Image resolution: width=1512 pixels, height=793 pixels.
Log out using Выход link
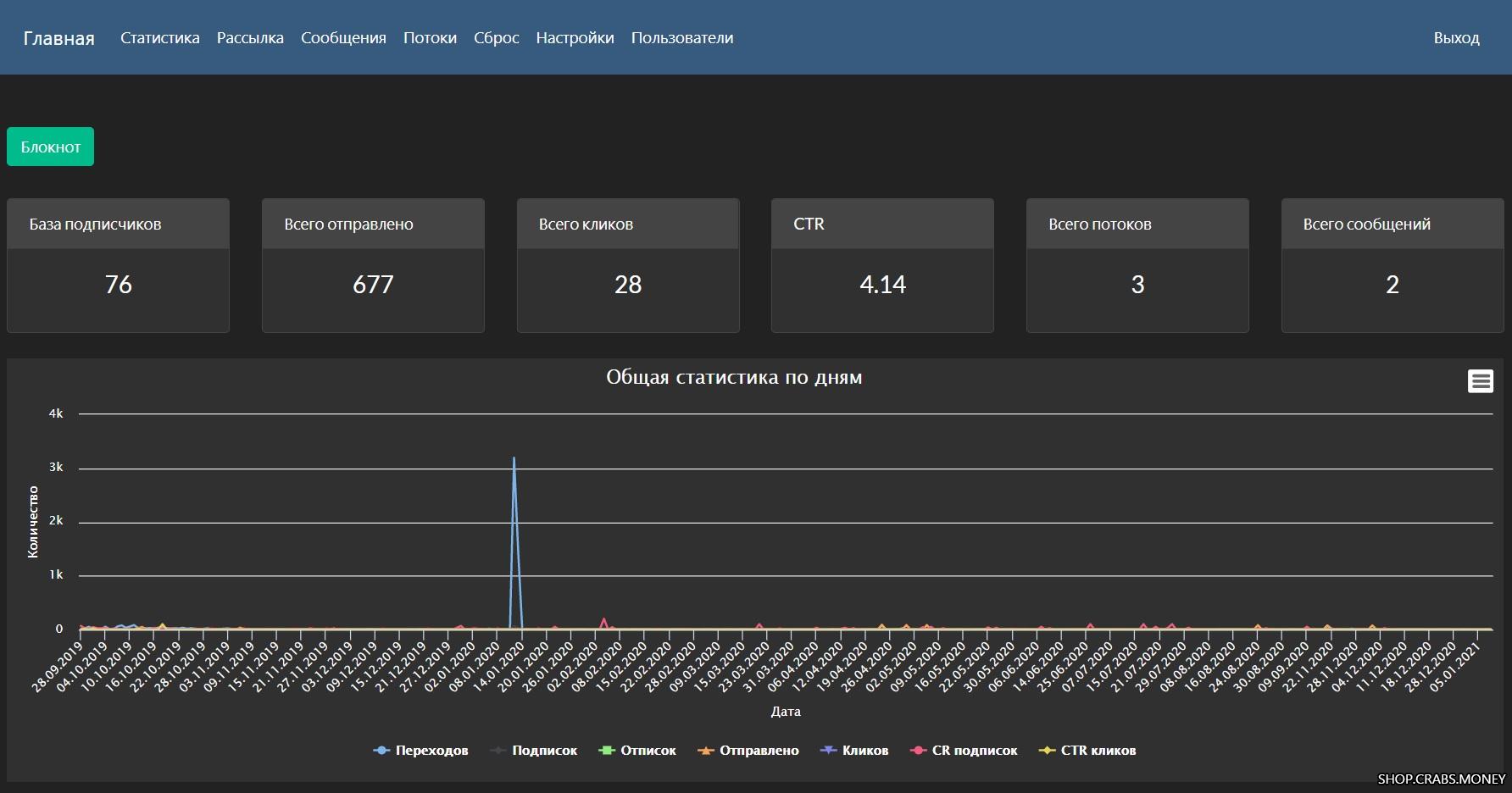pyautogui.click(x=1456, y=38)
